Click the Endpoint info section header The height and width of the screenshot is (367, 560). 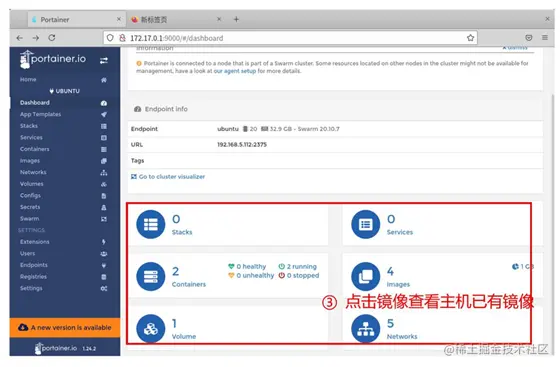161,109
